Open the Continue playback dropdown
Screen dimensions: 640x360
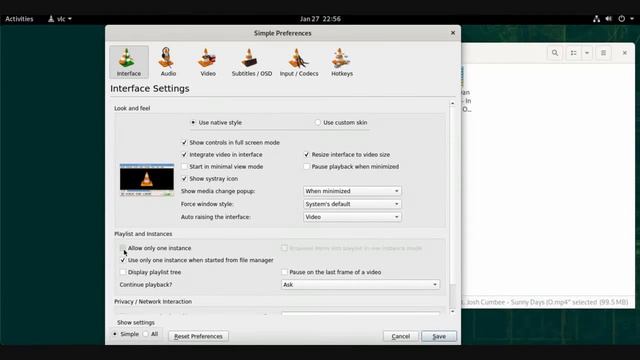click(360, 284)
